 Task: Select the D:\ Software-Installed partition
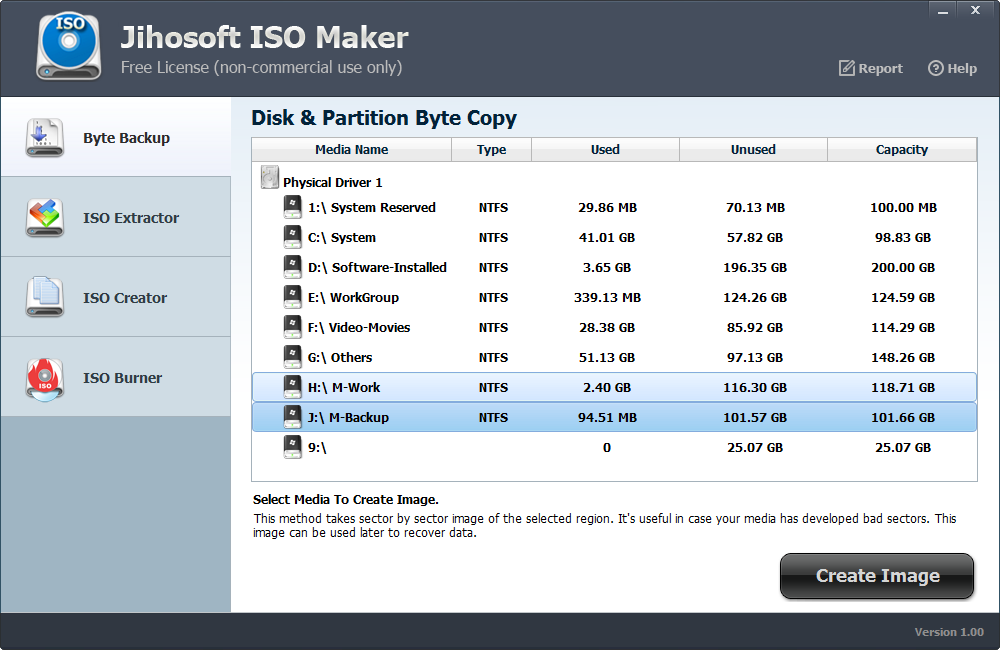coord(614,267)
